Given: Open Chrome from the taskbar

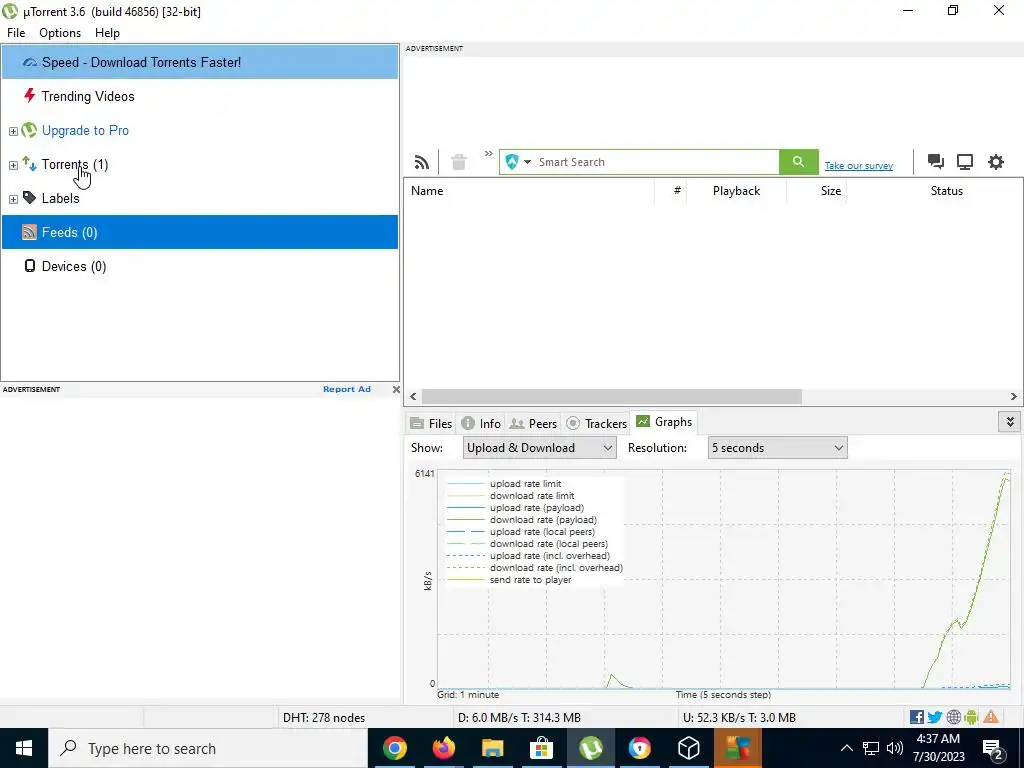Looking at the screenshot, I should [x=394, y=748].
